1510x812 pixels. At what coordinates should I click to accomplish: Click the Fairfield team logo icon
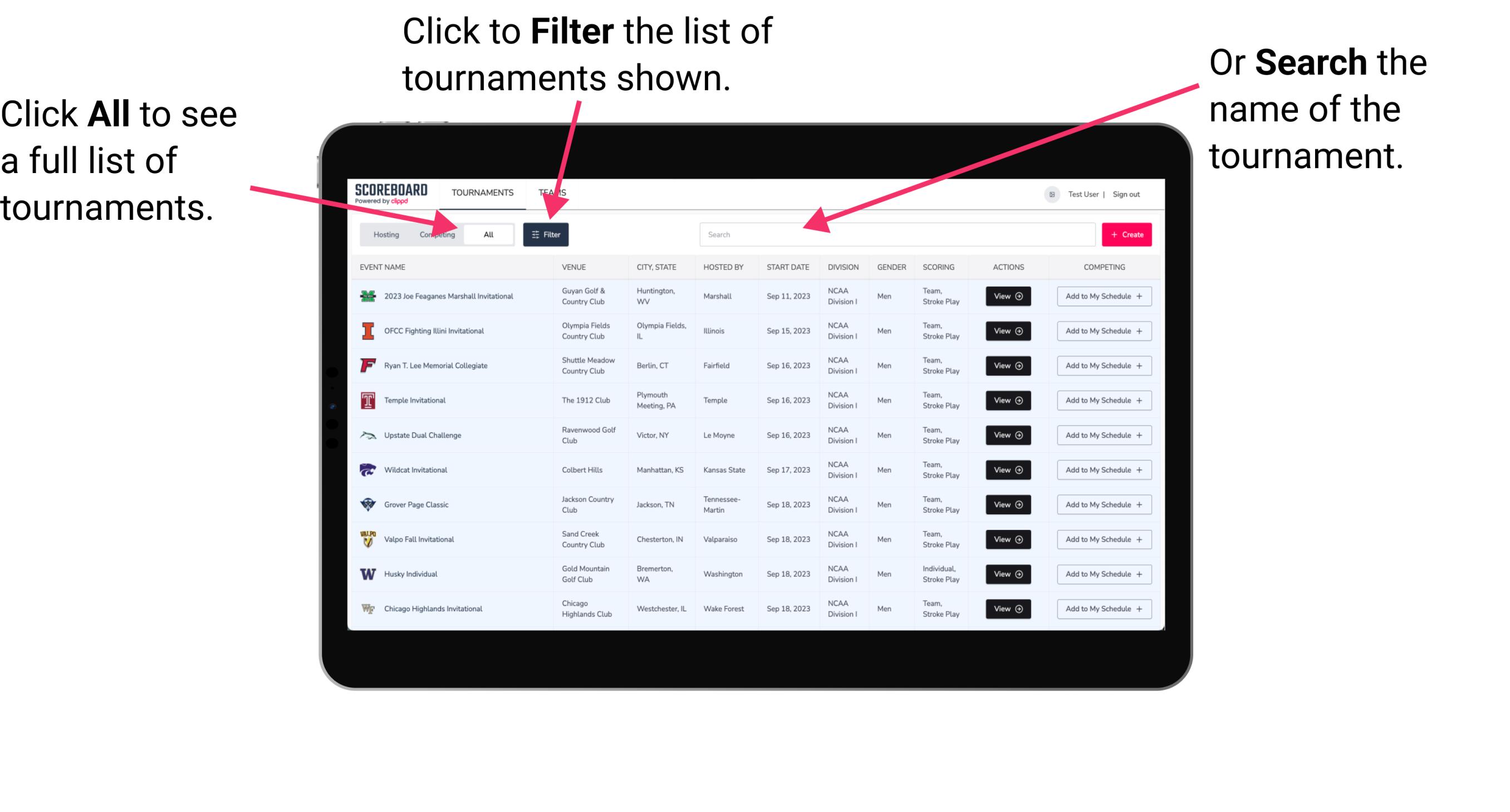[x=367, y=366]
